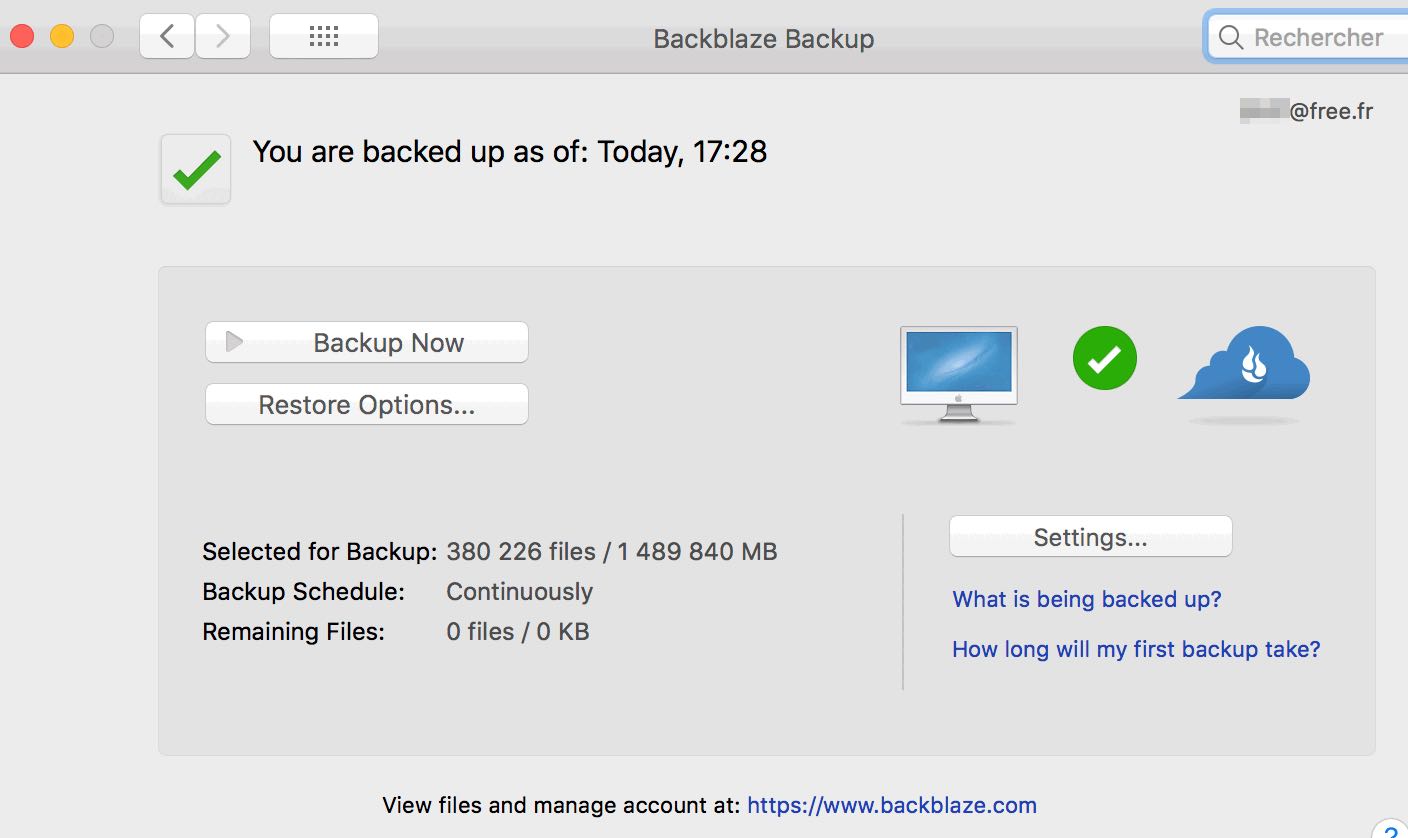The height and width of the screenshot is (838, 1408).
Task: Visit https://www.backblaze.com link
Action: [x=892, y=805]
